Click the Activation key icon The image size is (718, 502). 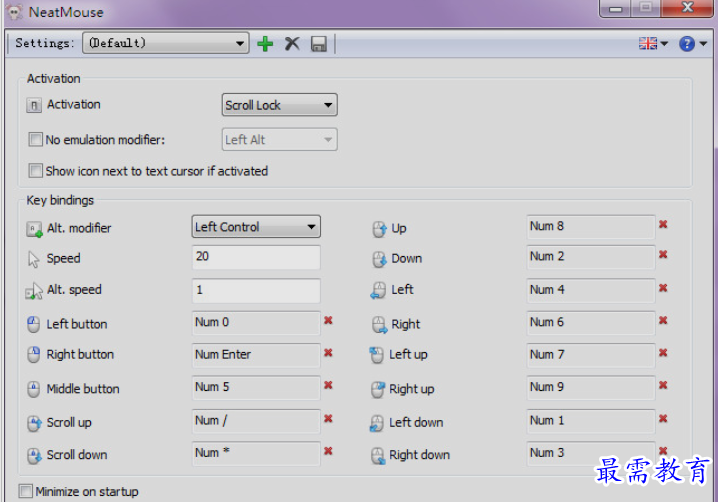click(x=34, y=105)
